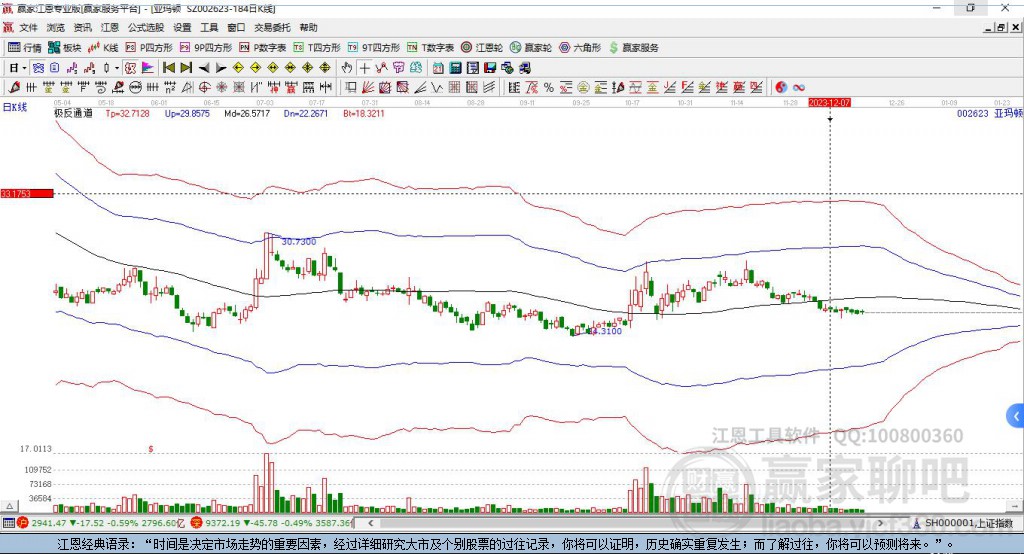
Task: Click the circled gold character icon
Action: 583,87
